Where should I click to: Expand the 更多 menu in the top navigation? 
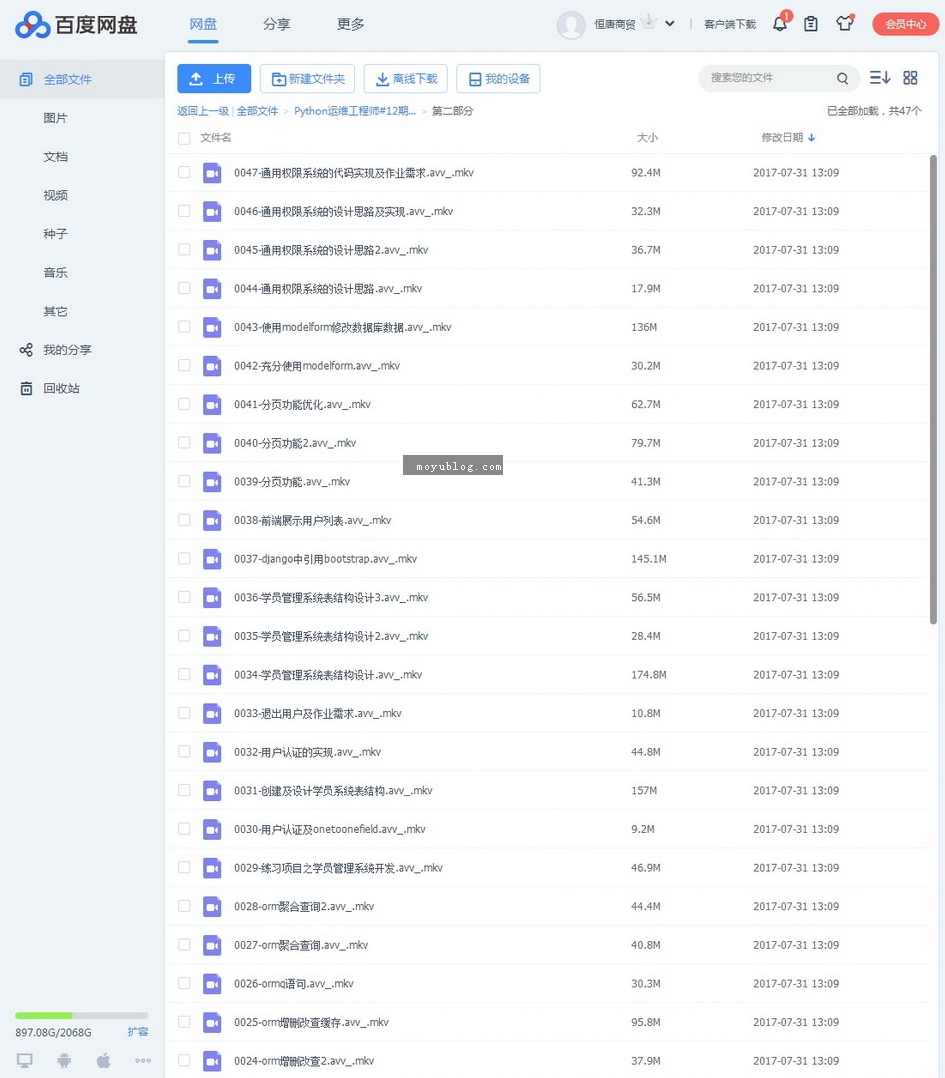tap(350, 24)
